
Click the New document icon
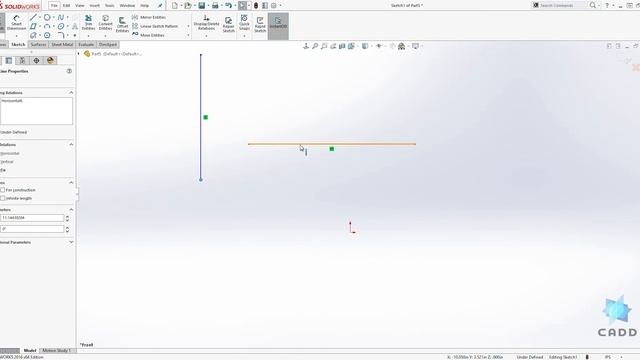click(x=175, y=5)
